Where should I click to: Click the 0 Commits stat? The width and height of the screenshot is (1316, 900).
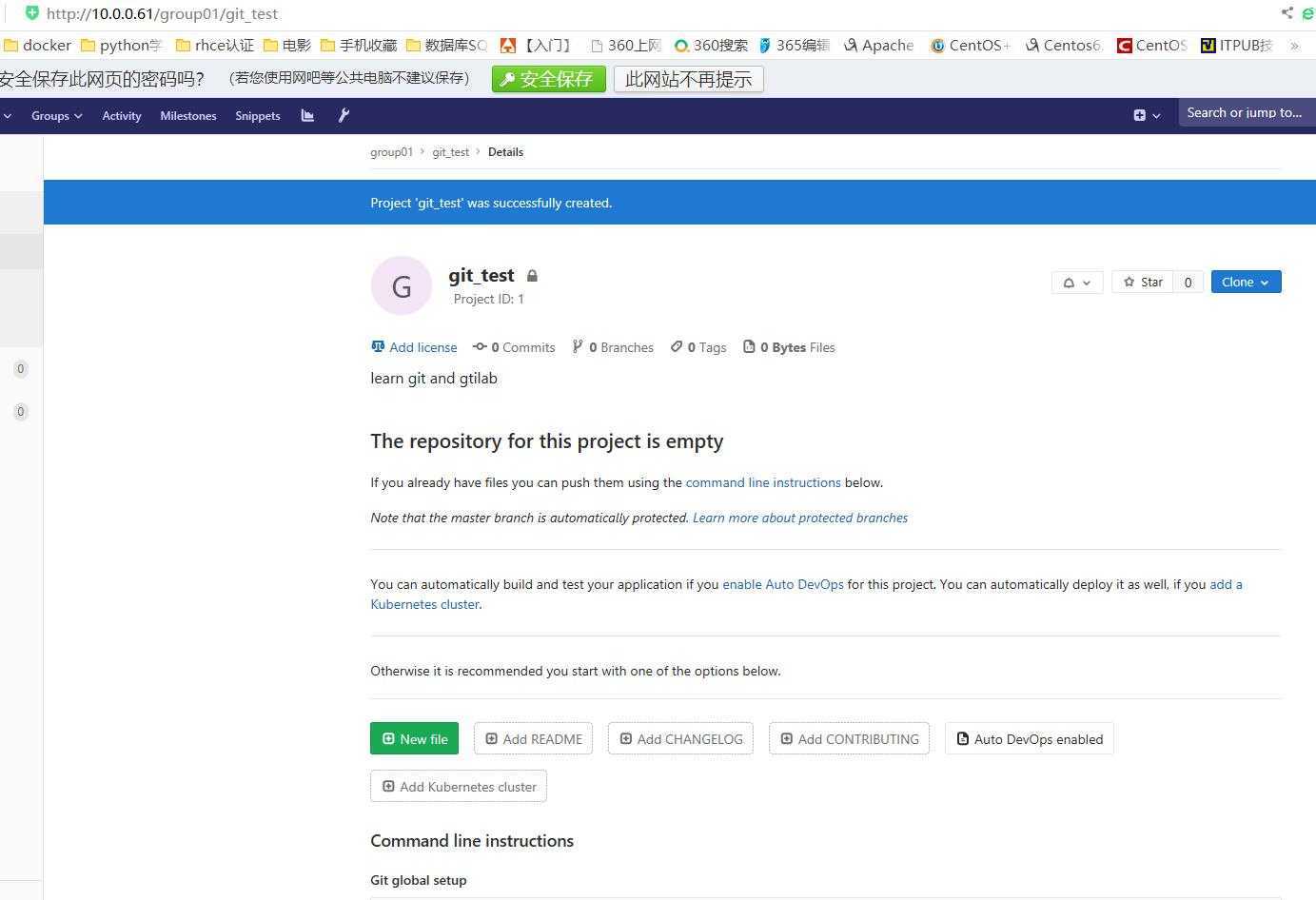click(514, 347)
